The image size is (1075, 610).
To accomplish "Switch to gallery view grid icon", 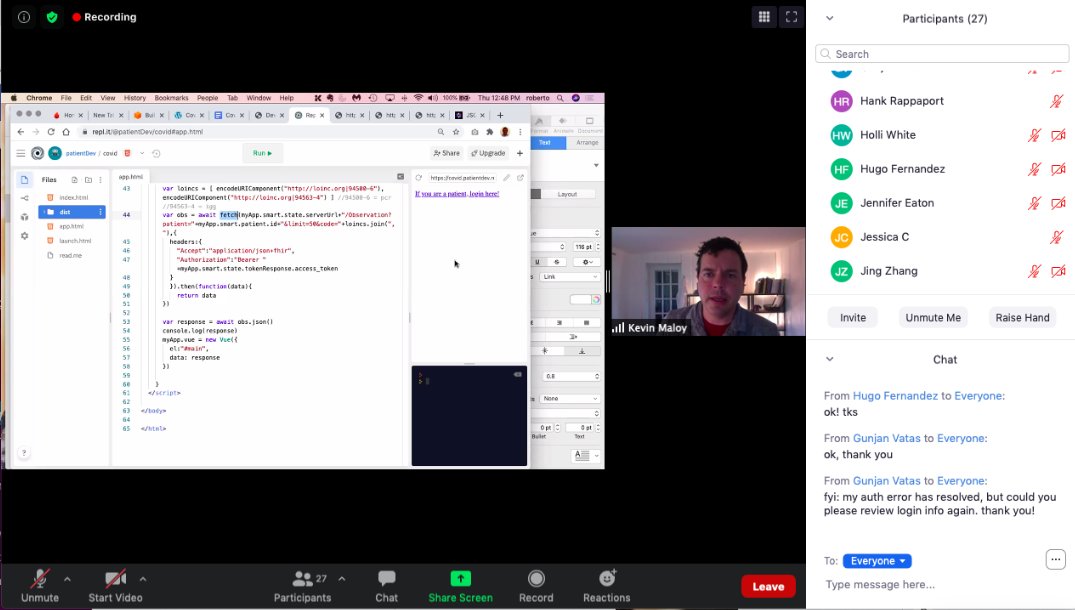I will pos(764,17).
